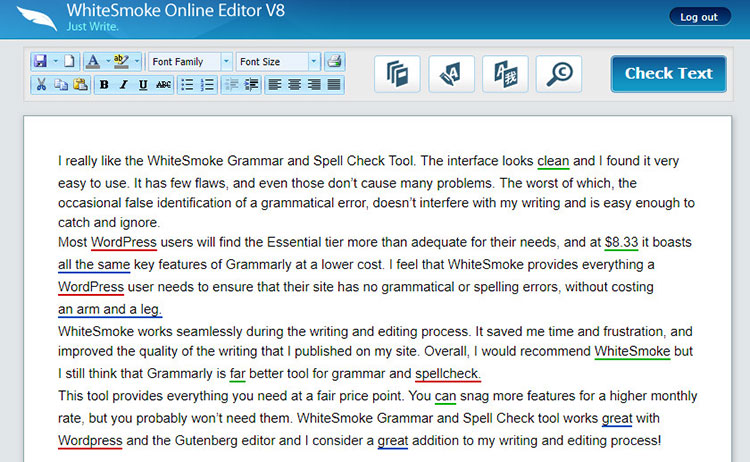750x462 pixels.
Task: Increase the paragraph indent
Action: (251, 85)
